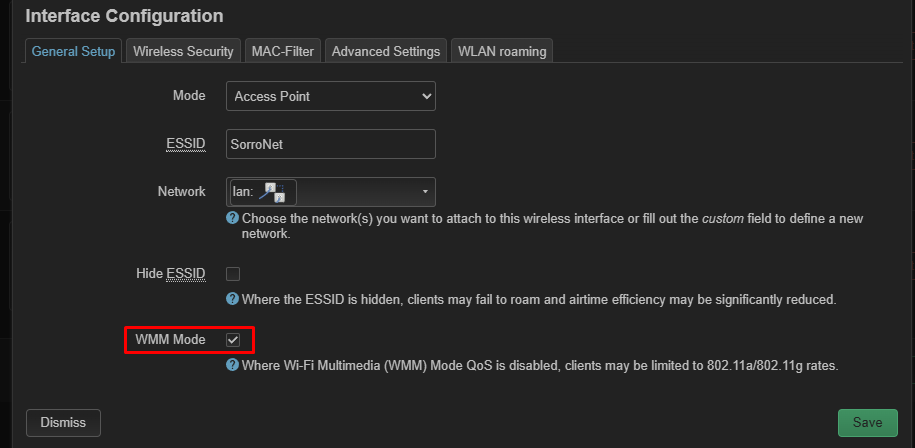This screenshot has width=915, height=448.
Task: Focus the ESSID field containing SorroNet
Action: [330, 144]
